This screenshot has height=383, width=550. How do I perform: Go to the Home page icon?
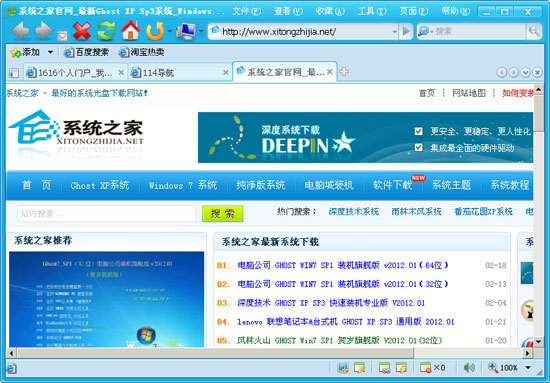click(x=130, y=31)
